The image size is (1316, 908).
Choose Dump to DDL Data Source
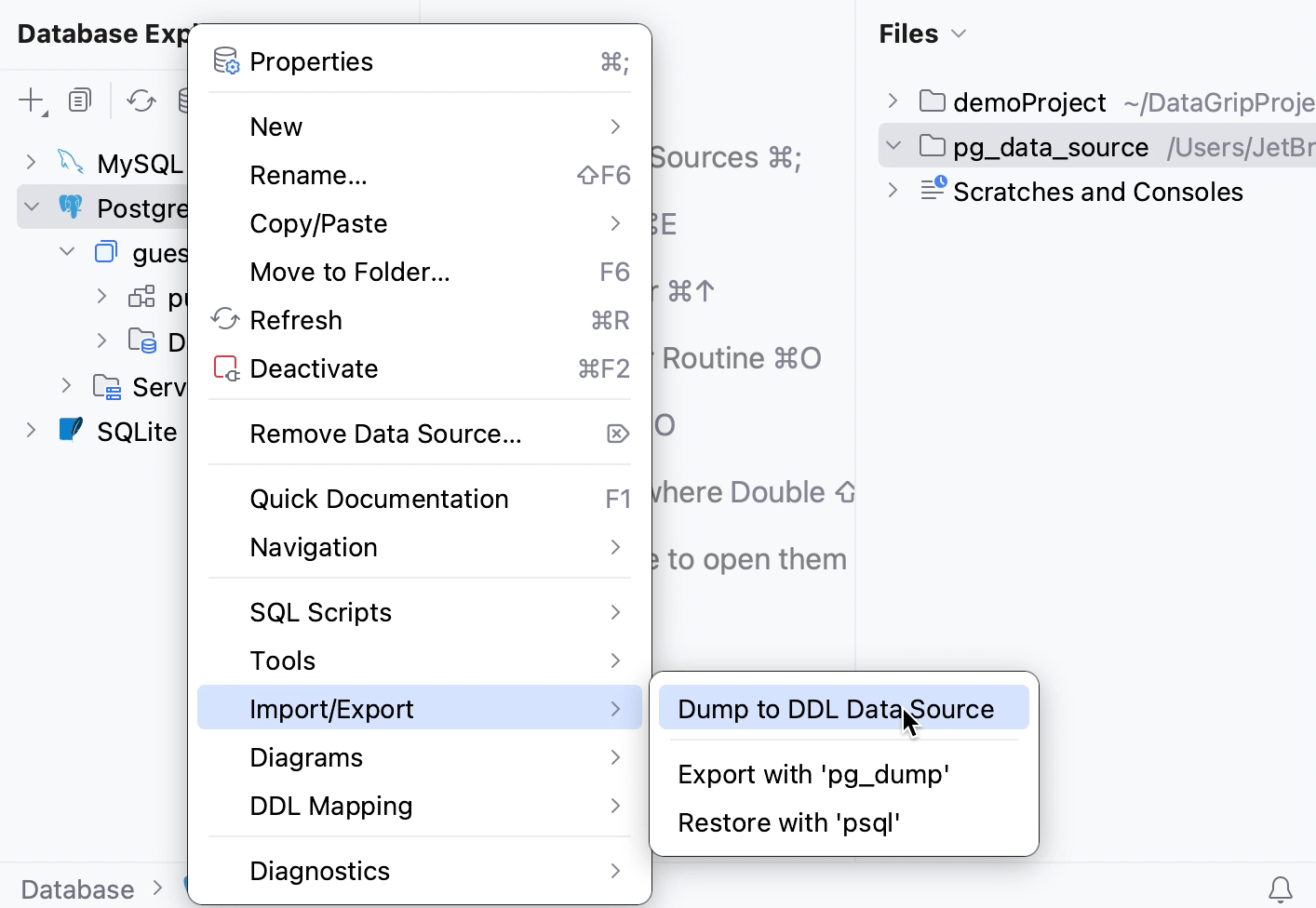(844, 709)
